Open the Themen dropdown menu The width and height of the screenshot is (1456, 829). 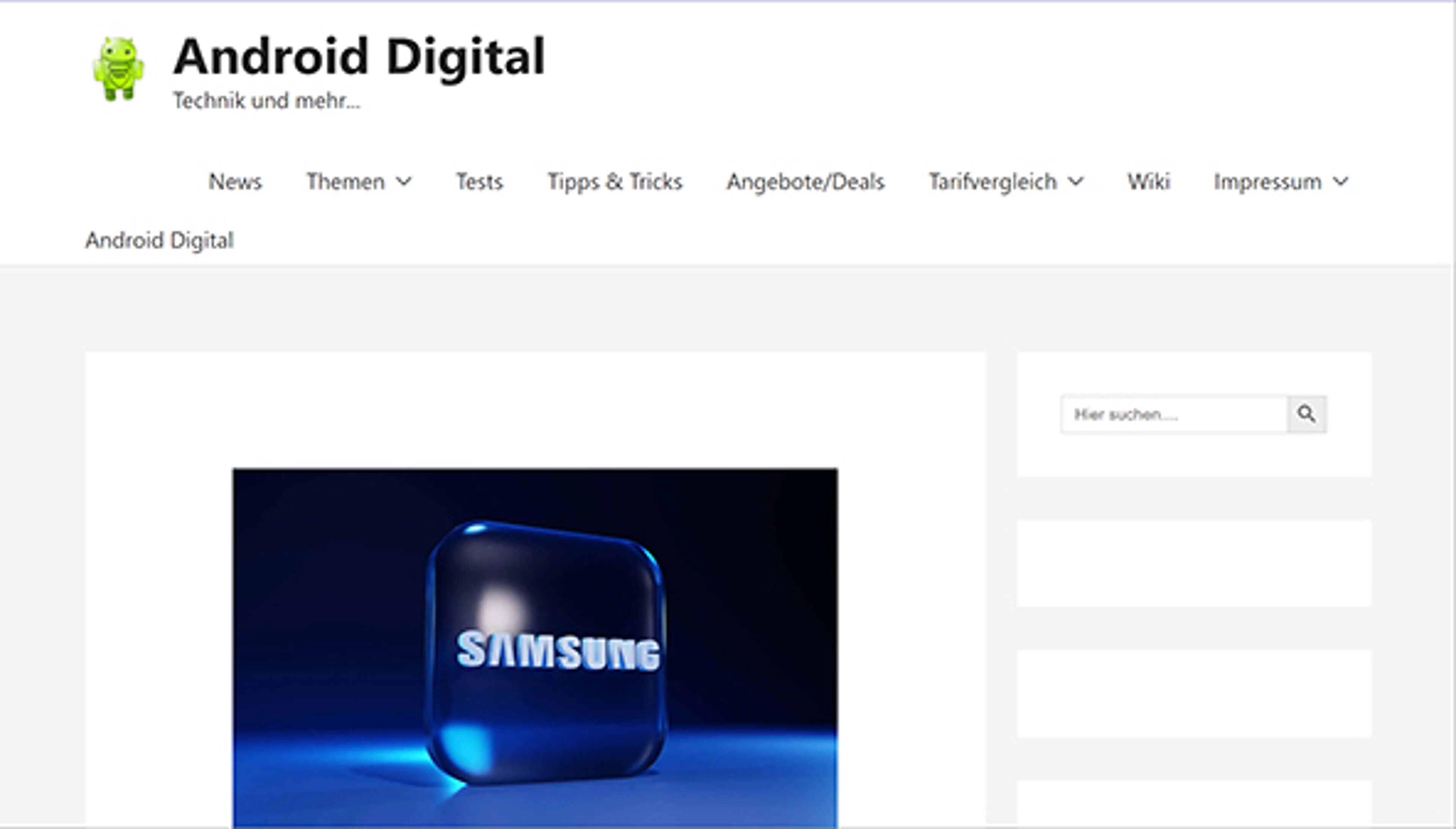(345, 182)
